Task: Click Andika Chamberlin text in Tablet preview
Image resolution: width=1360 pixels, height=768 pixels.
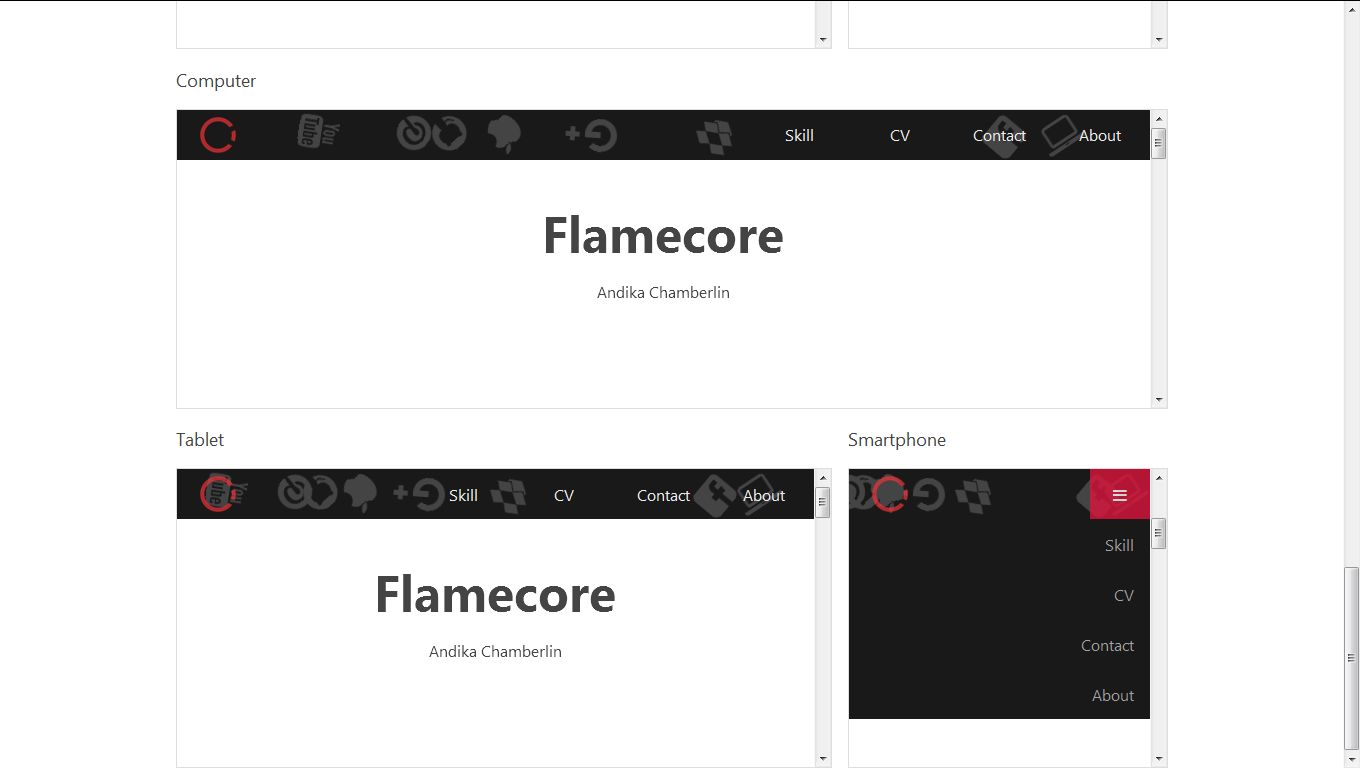Action: 495,651
